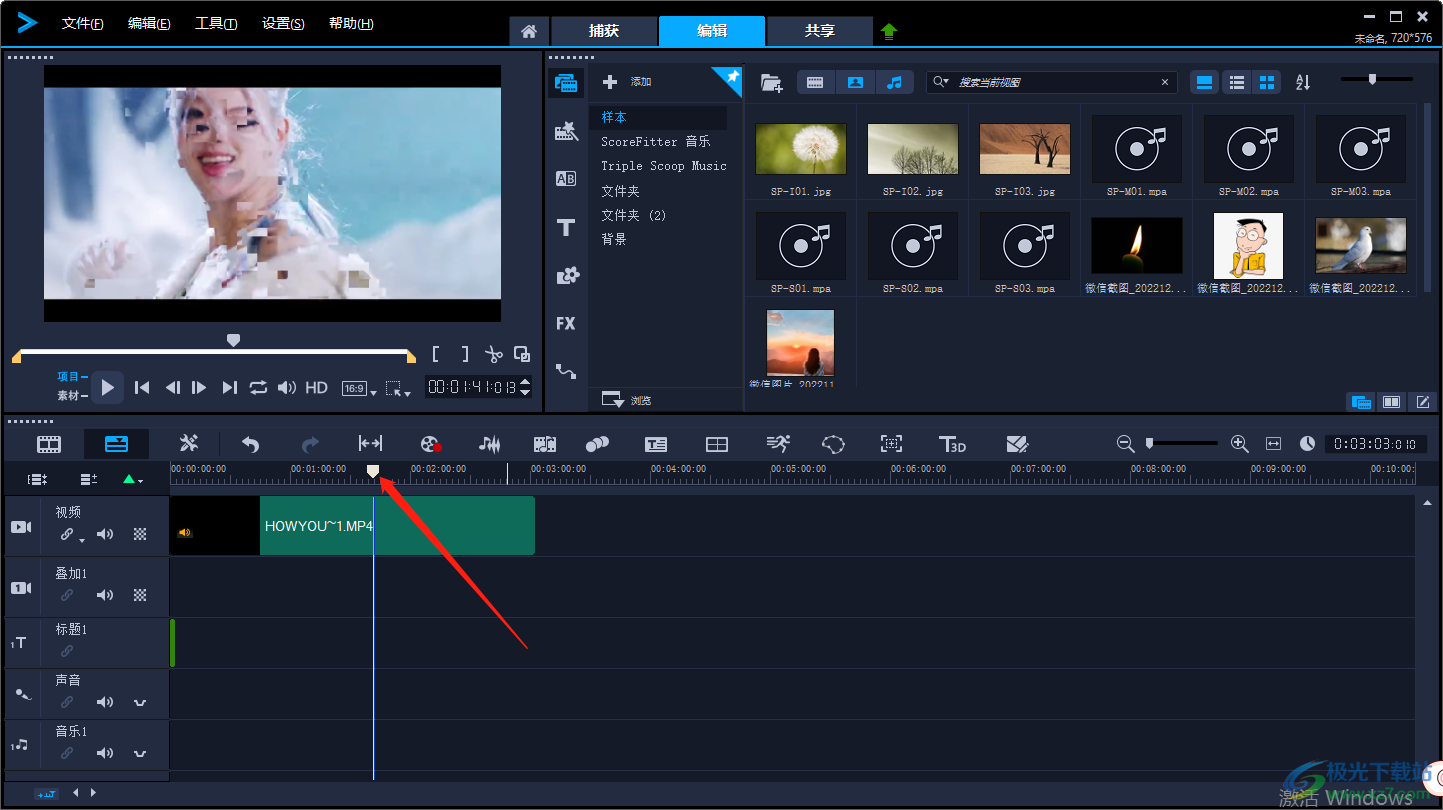Click the slip/stretch tool icon
The height and width of the screenshot is (810, 1443).
[370, 444]
